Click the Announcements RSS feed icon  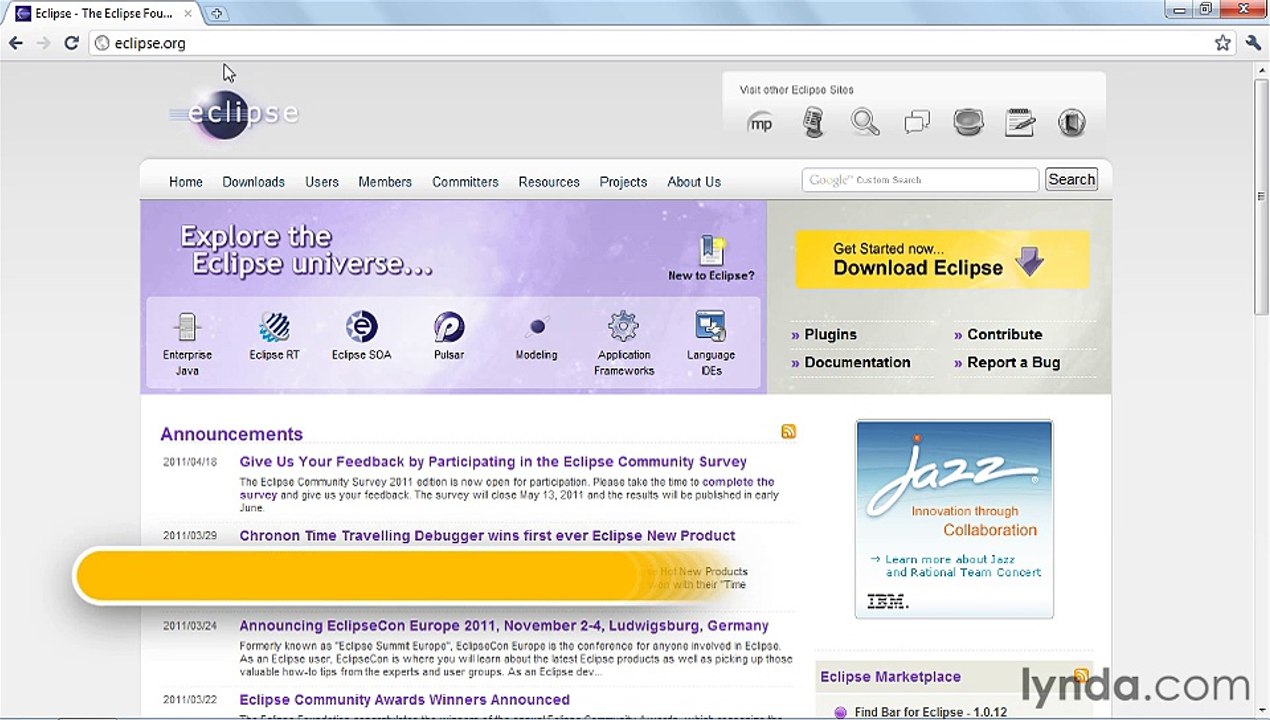(788, 432)
